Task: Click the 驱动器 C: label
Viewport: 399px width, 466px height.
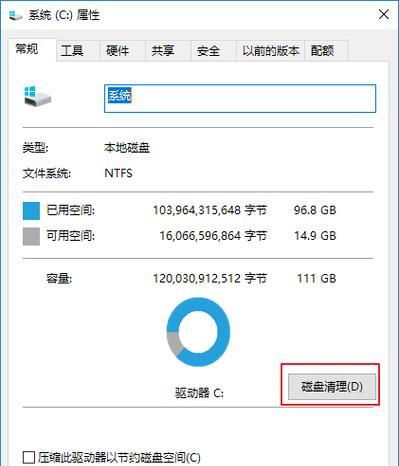Action: pos(199,393)
